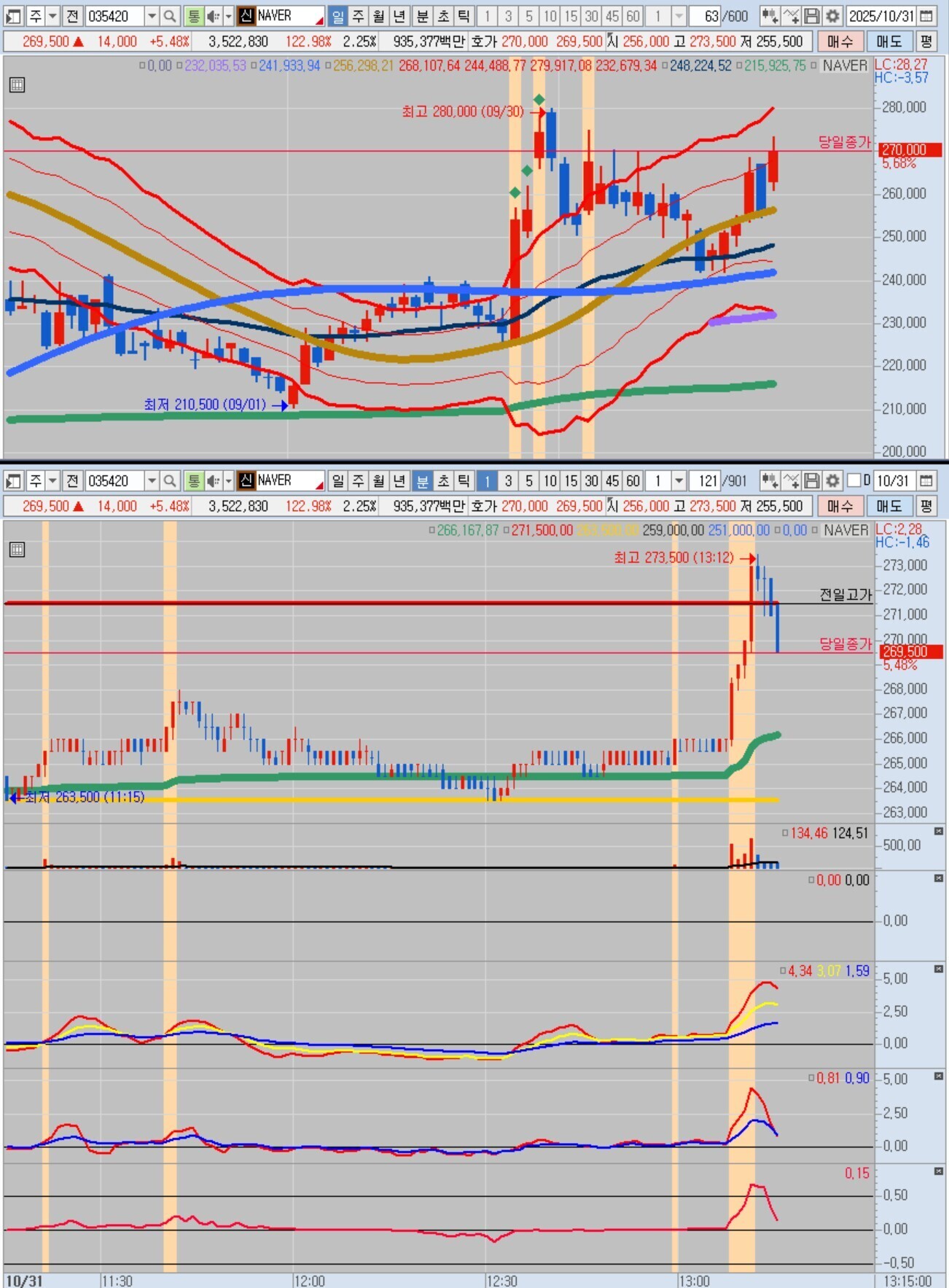Click the 최고 273,500 (13:12) label on the minute chart
Image resolution: width=949 pixels, height=1288 pixels.
pos(674,558)
